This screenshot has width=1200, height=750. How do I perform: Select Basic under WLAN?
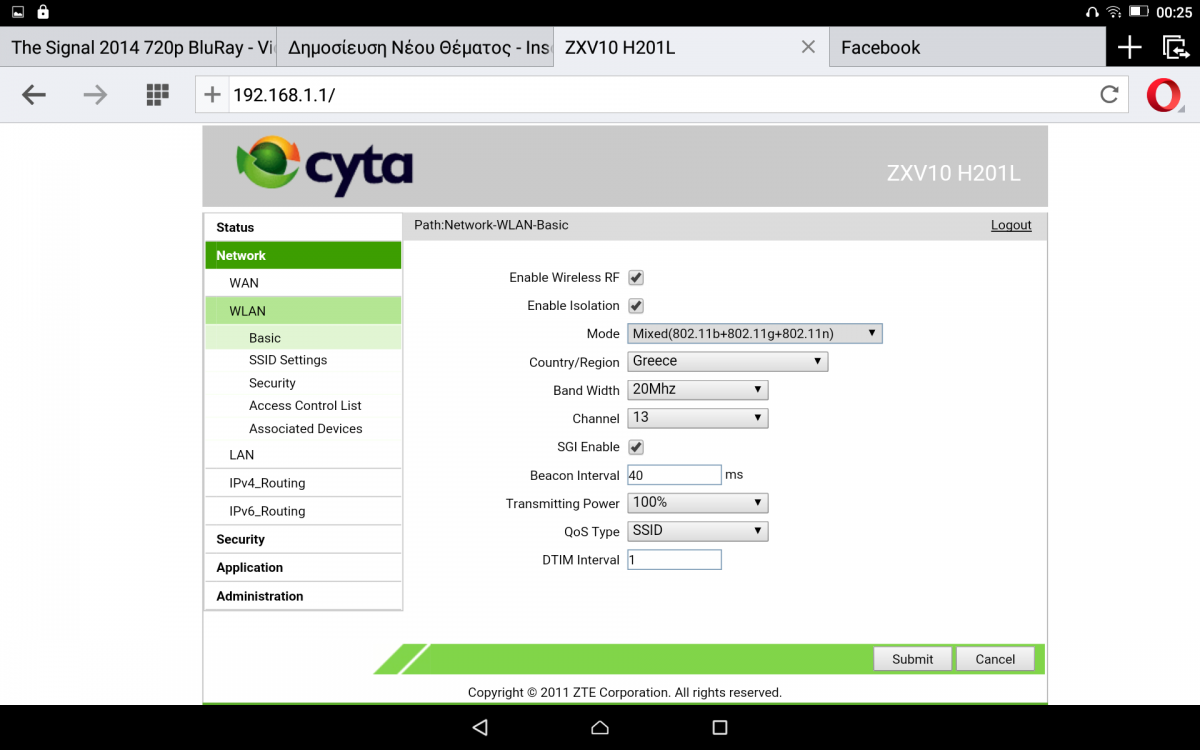pyautogui.click(x=303, y=338)
